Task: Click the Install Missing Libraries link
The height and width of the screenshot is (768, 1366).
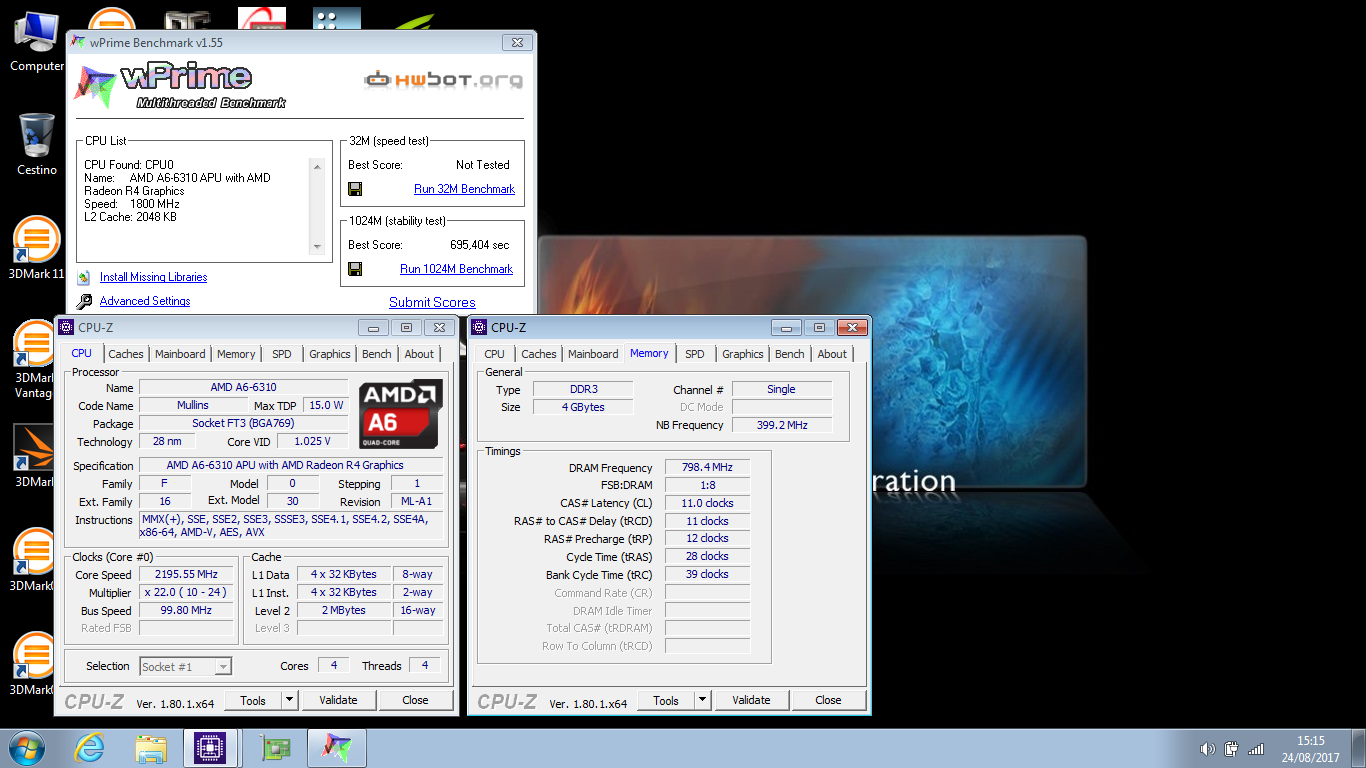Action: pyautogui.click(x=154, y=277)
